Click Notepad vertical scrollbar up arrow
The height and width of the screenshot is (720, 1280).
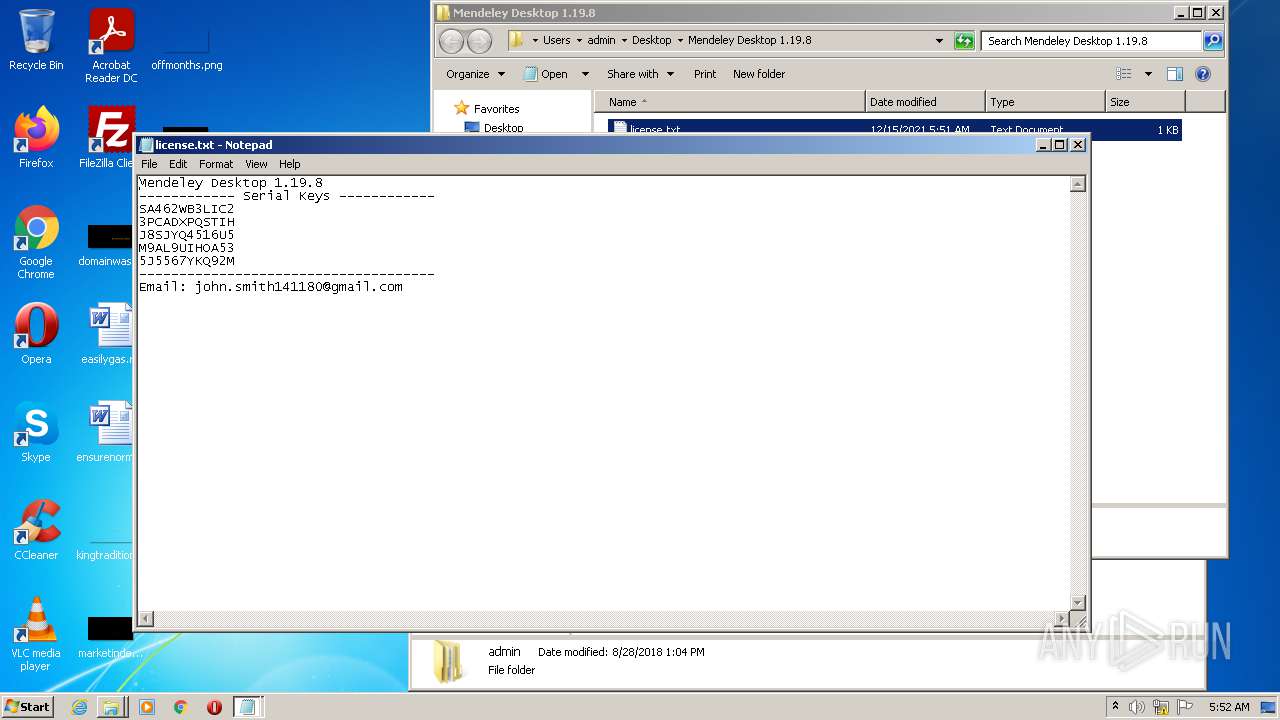pyautogui.click(x=1077, y=184)
